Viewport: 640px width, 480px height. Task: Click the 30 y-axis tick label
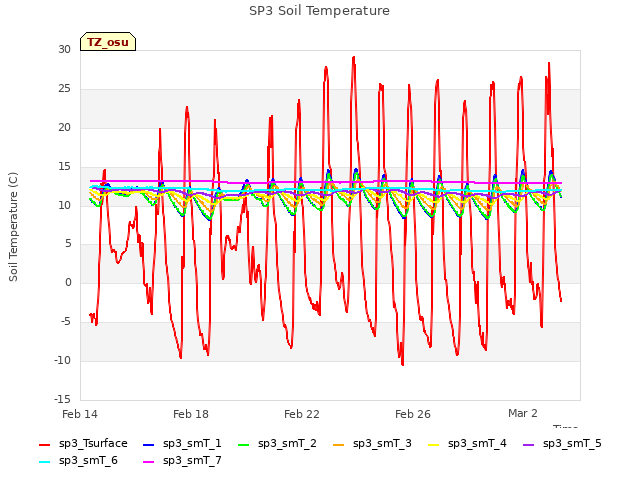pyautogui.click(x=64, y=49)
